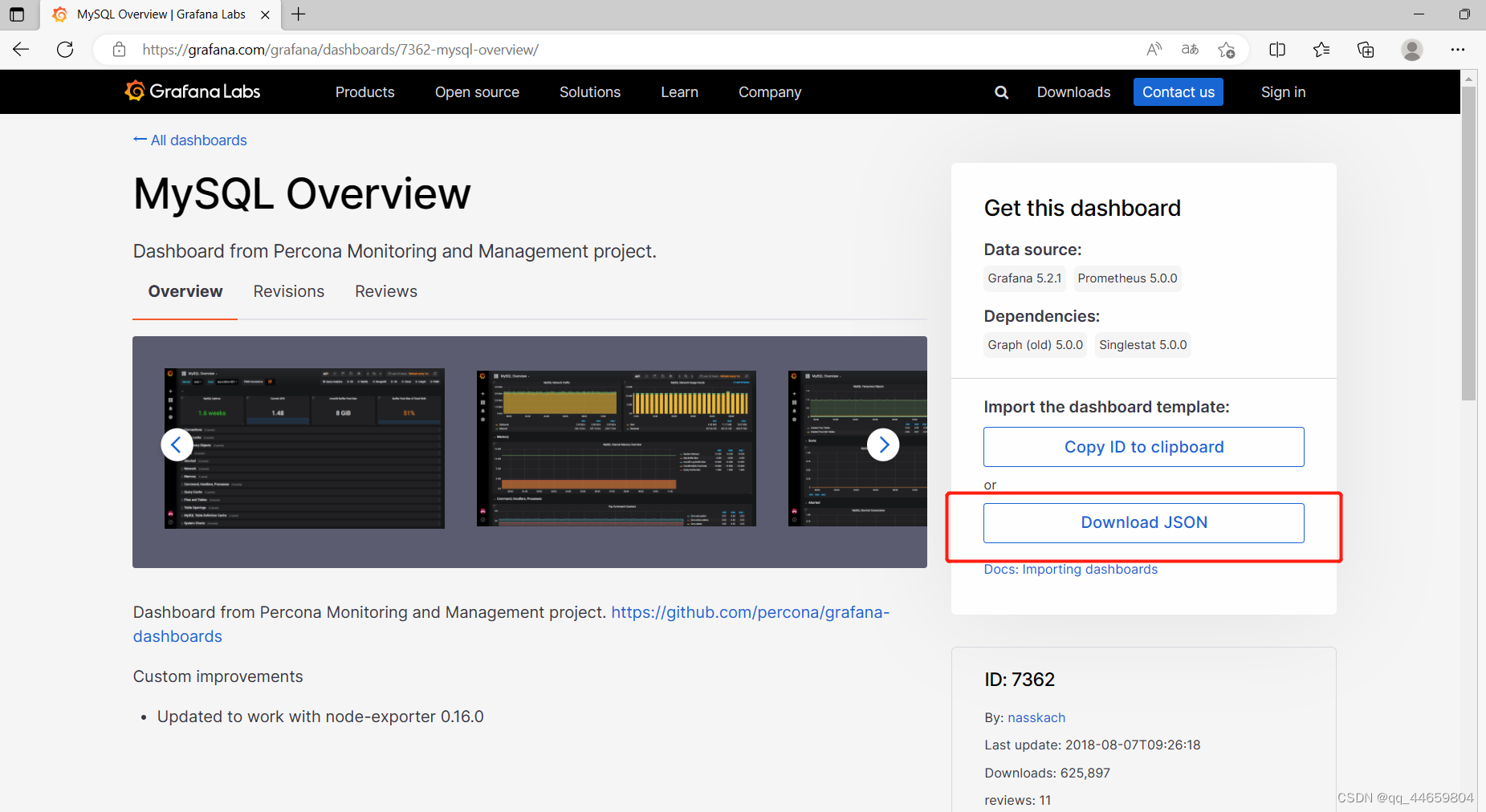
Task: Click the ID: 7362 text
Action: point(1020,680)
